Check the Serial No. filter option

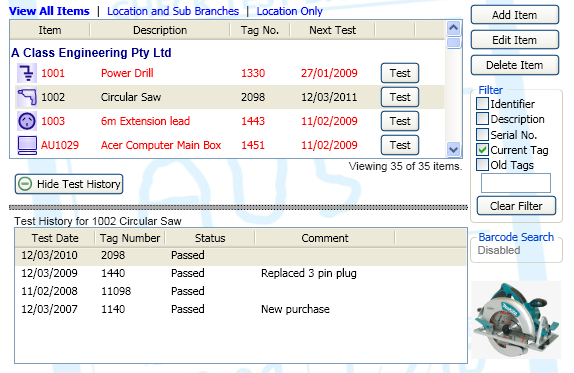pos(482,135)
